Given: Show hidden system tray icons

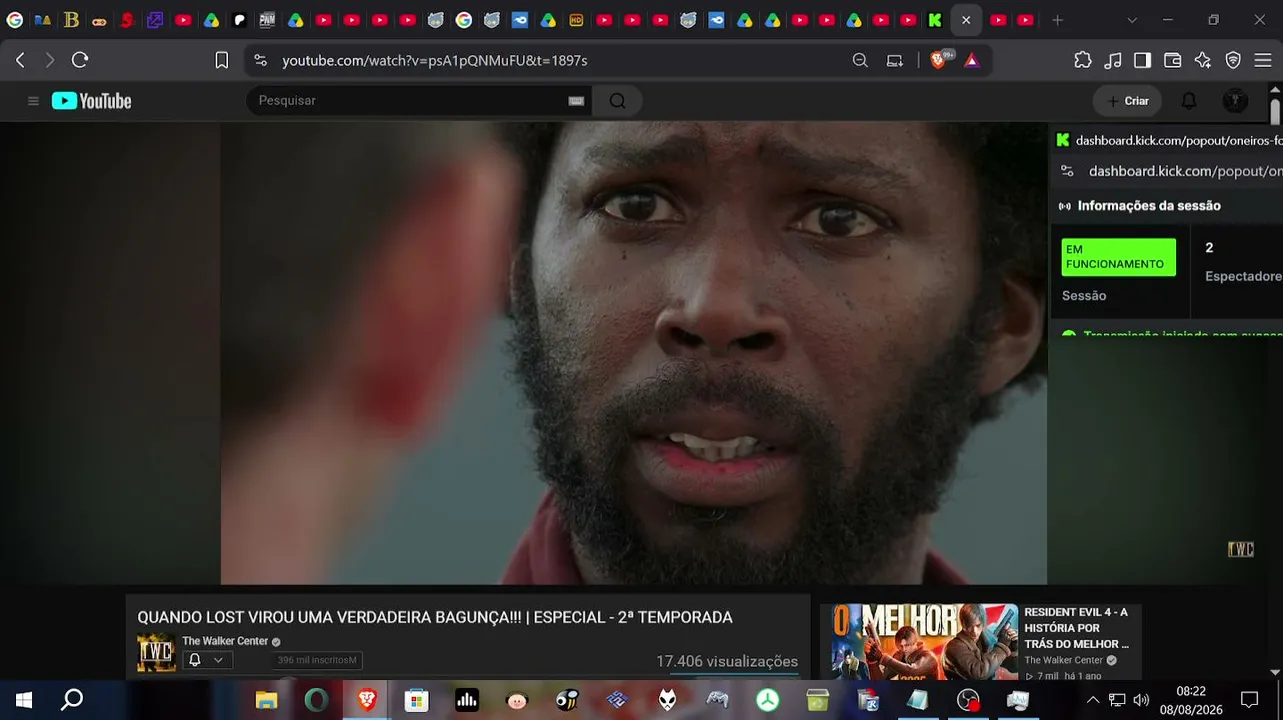Looking at the screenshot, I should pyautogui.click(x=1093, y=700).
